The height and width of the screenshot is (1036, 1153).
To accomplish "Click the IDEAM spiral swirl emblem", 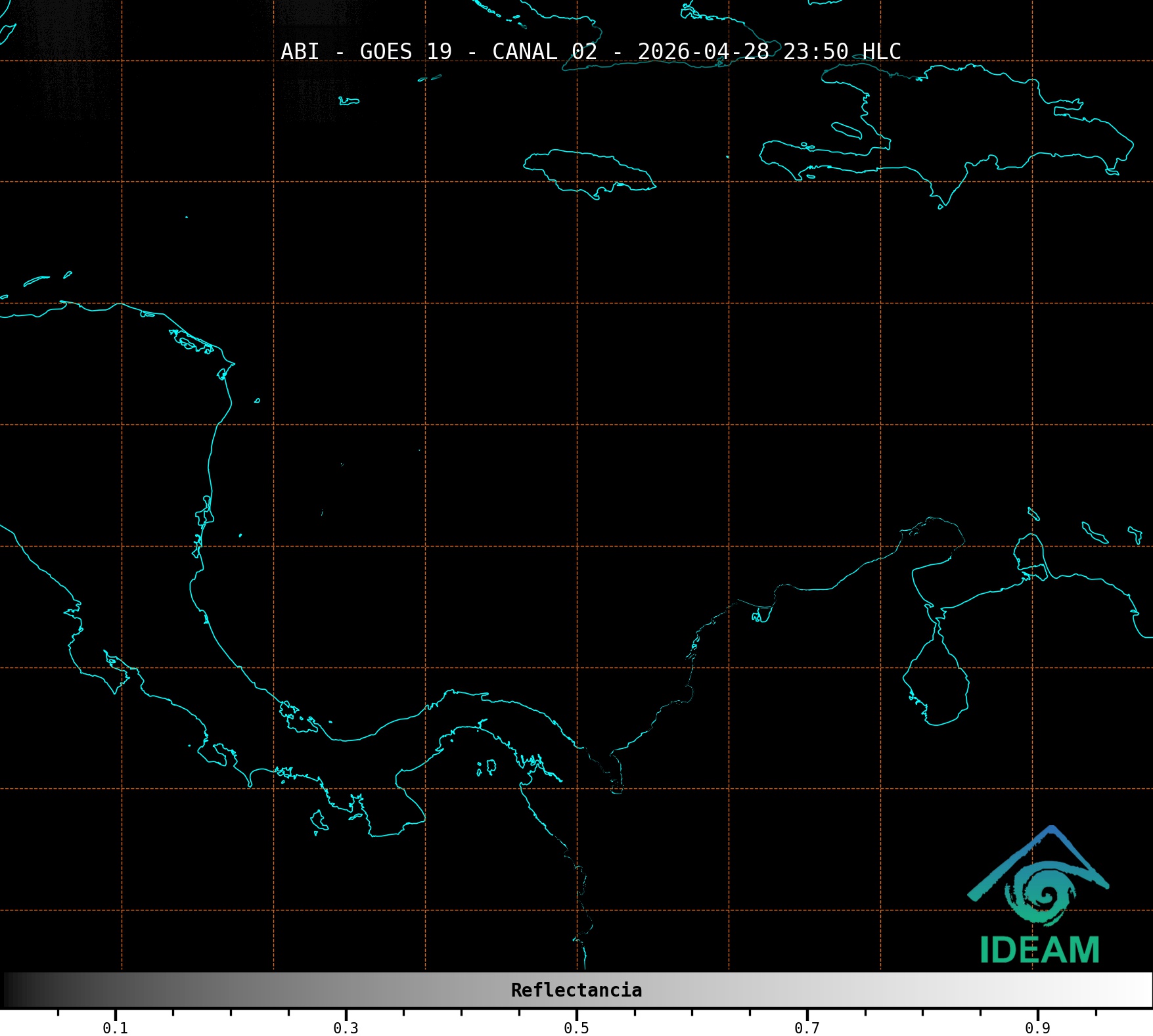I will (x=1041, y=892).
